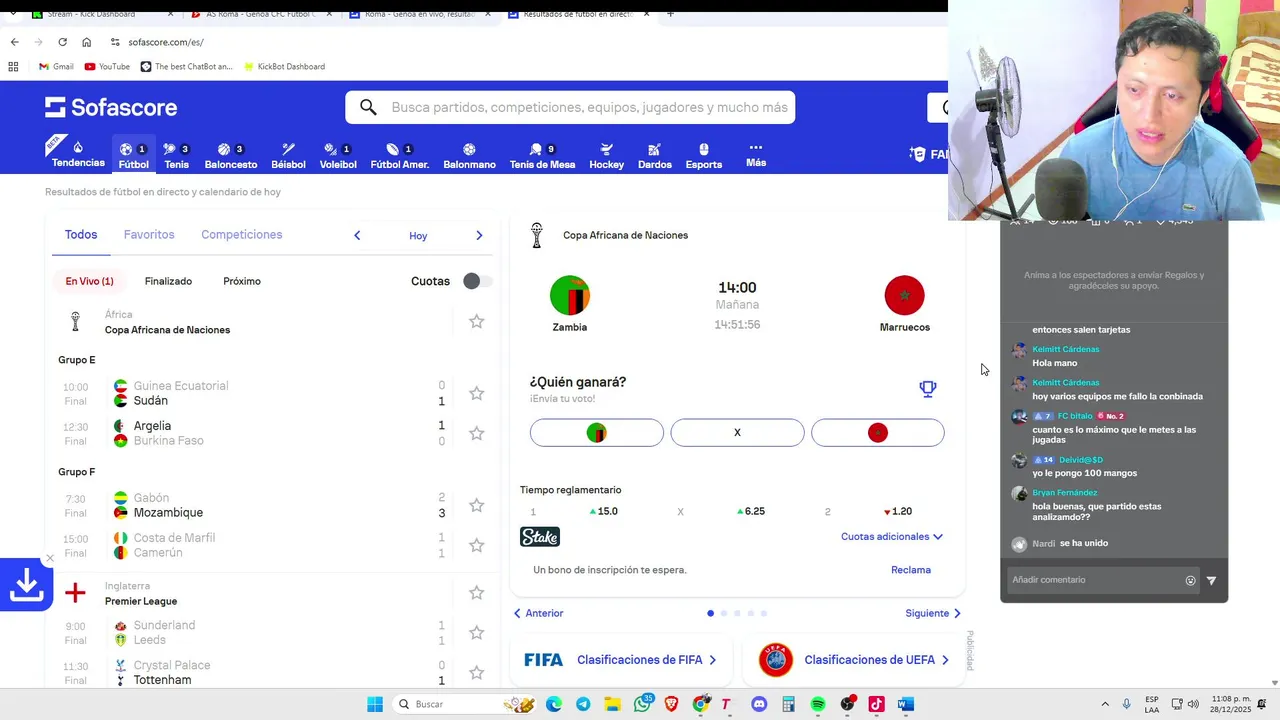Filter matches by Próximo
Screen dimensions: 1280x720
pyautogui.click(x=242, y=281)
